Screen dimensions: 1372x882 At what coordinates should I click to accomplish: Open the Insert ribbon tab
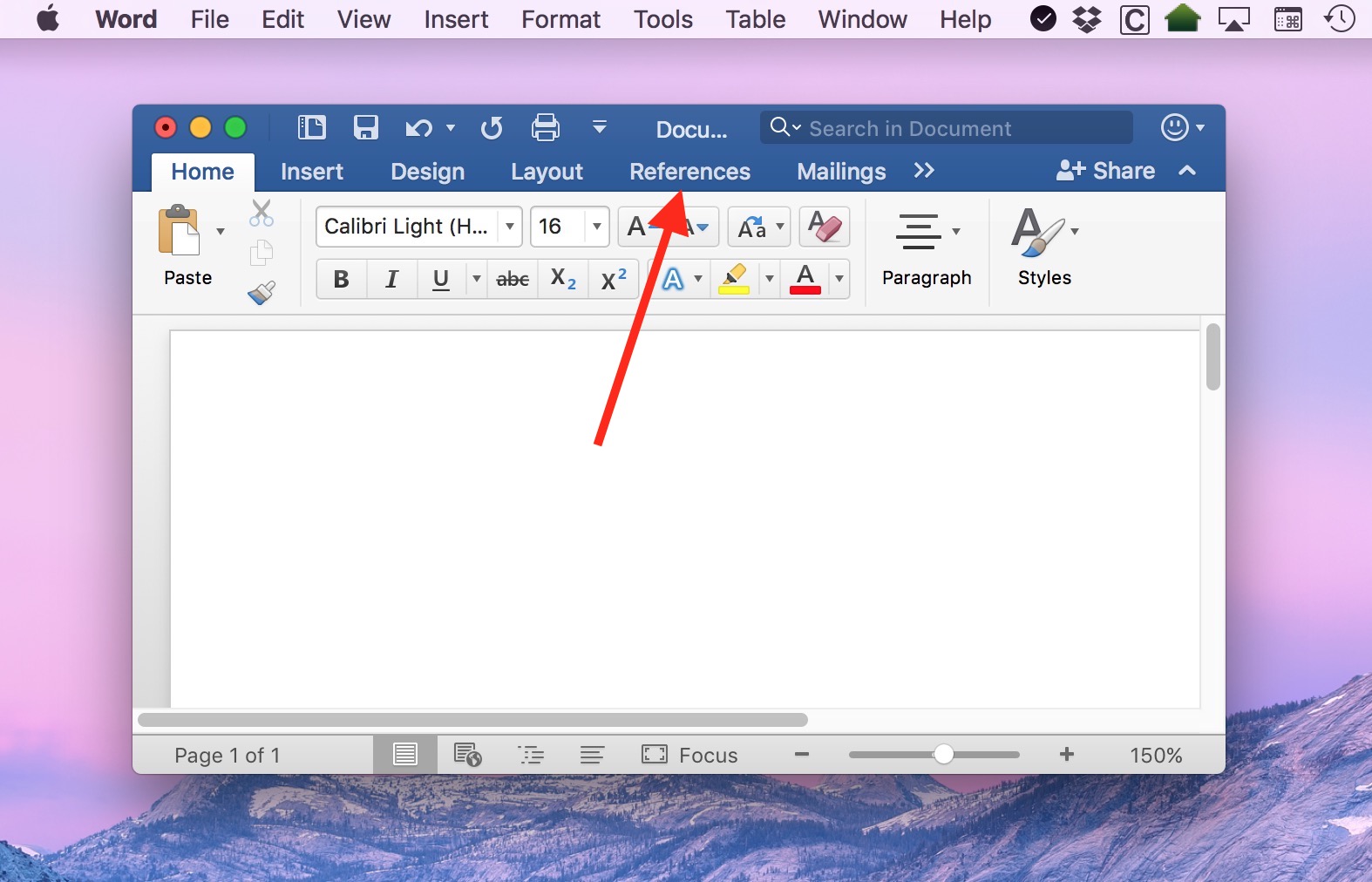tap(312, 172)
